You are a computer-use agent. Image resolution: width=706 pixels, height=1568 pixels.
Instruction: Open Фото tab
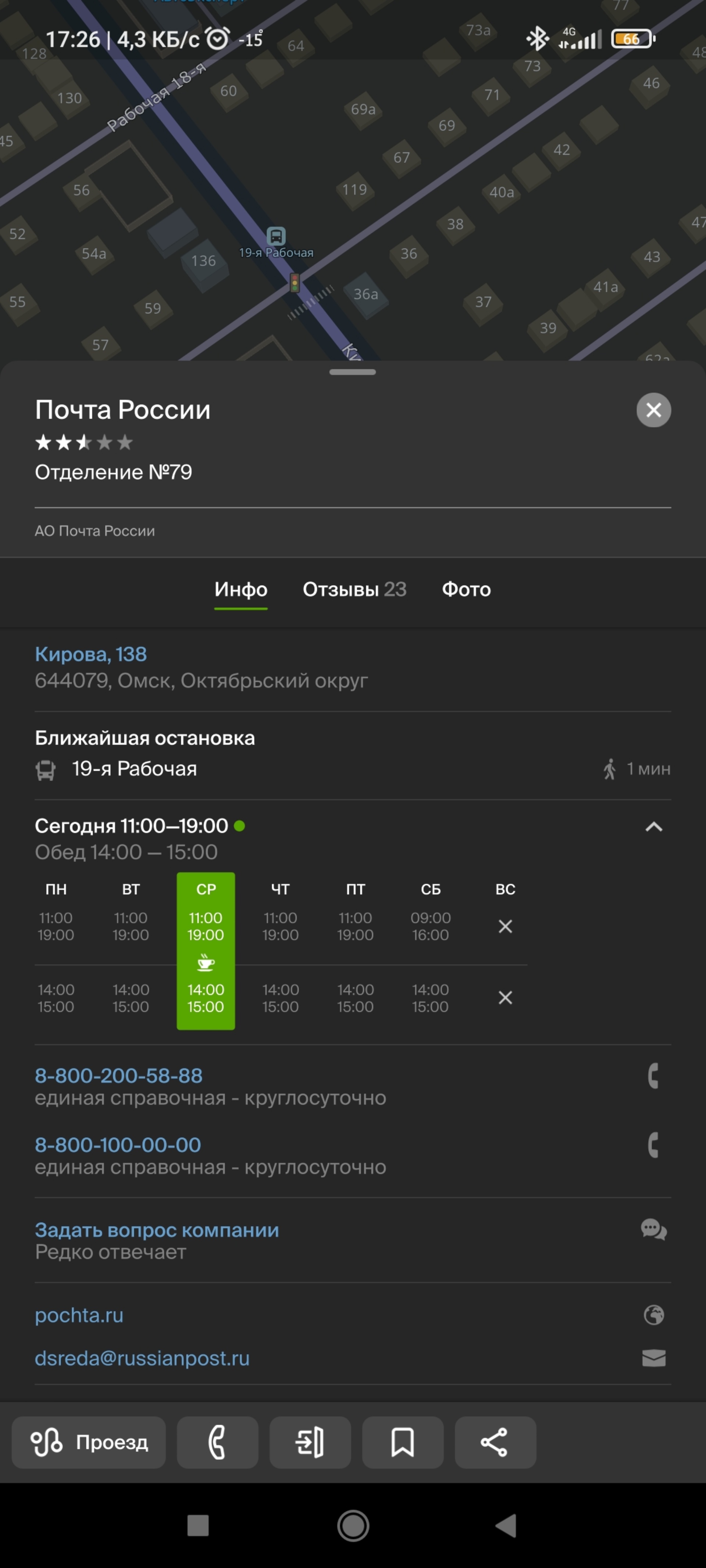pyautogui.click(x=466, y=589)
